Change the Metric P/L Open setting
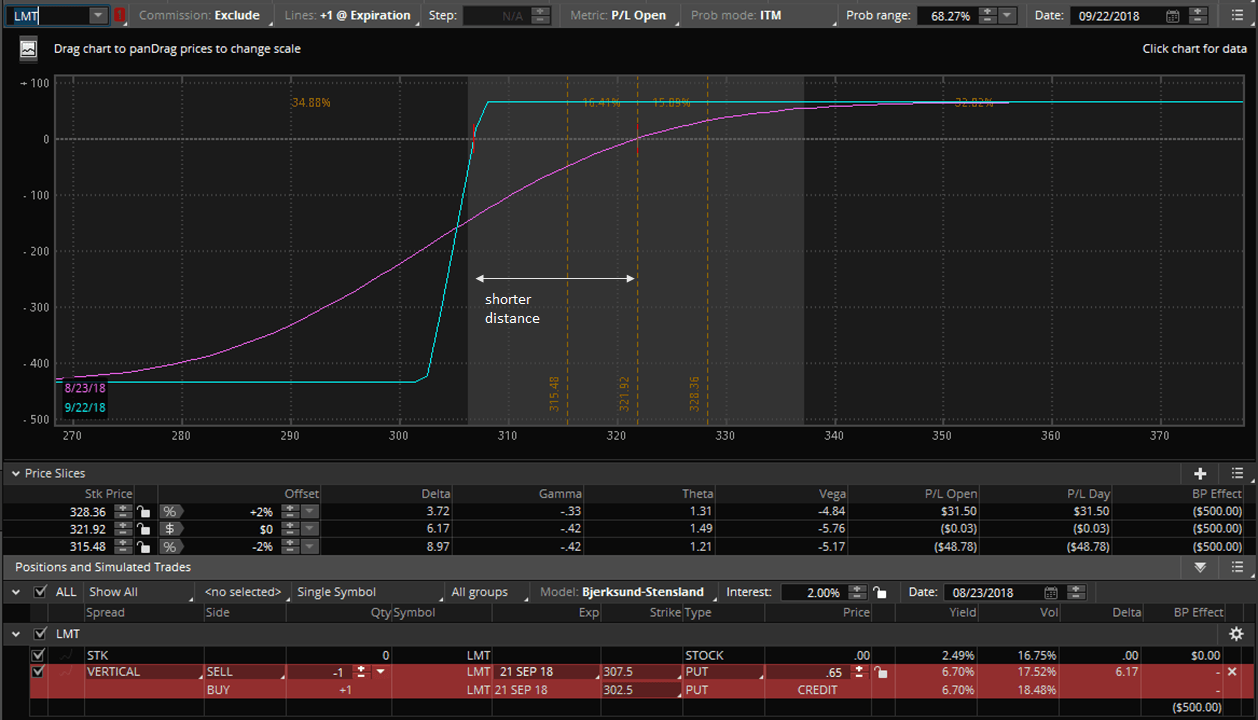The height and width of the screenshot is (720, 1258). click(620, 16)
